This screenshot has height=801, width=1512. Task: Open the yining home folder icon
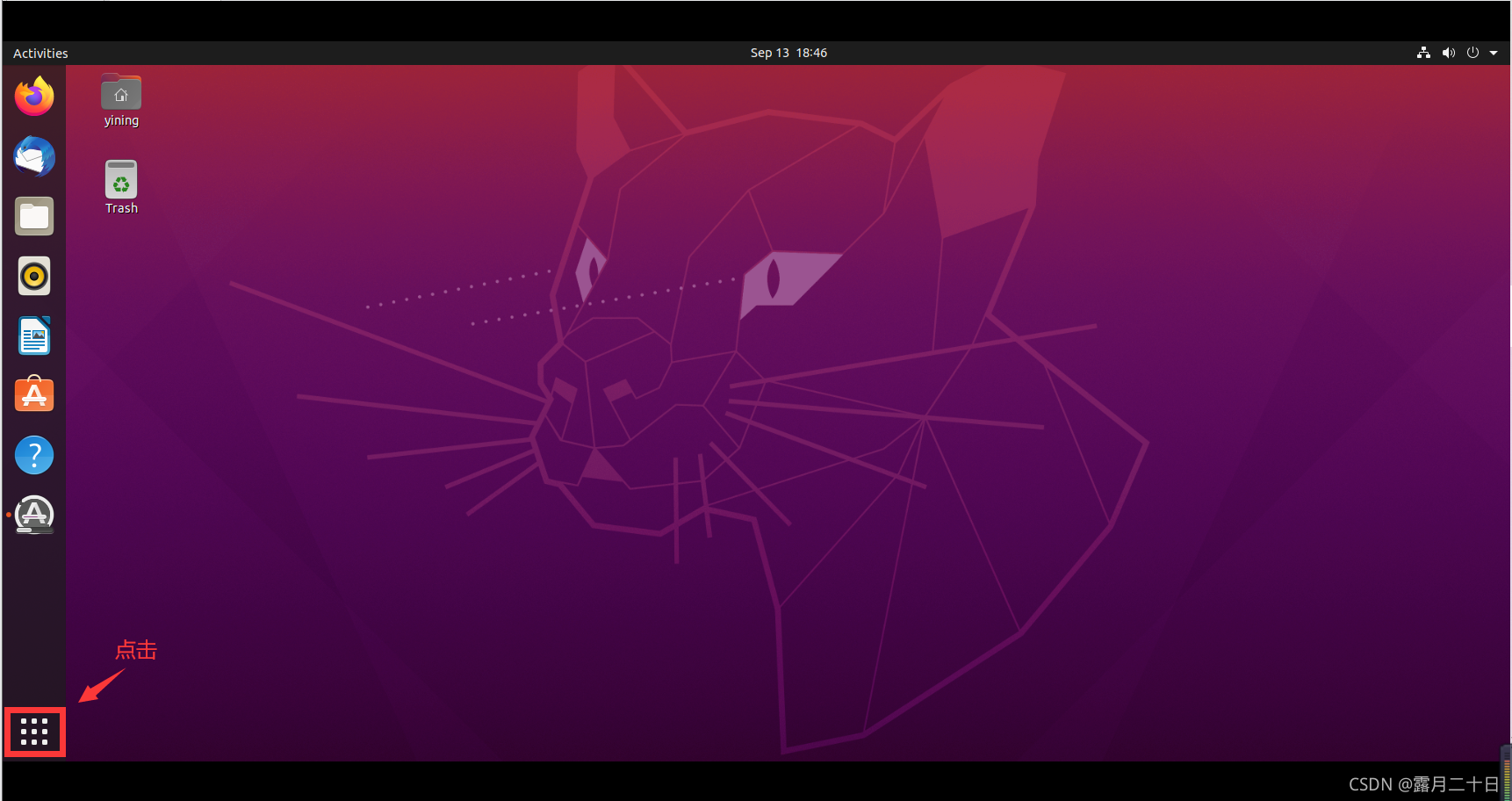point(121,102)
